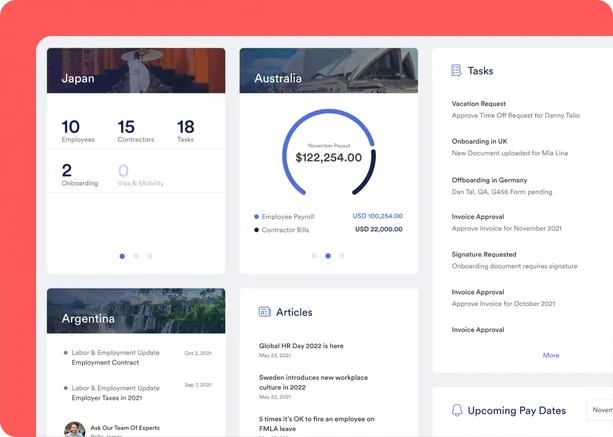Open the Offboarding in Germany task
The image size is (613, 437).
click(502, 186)
